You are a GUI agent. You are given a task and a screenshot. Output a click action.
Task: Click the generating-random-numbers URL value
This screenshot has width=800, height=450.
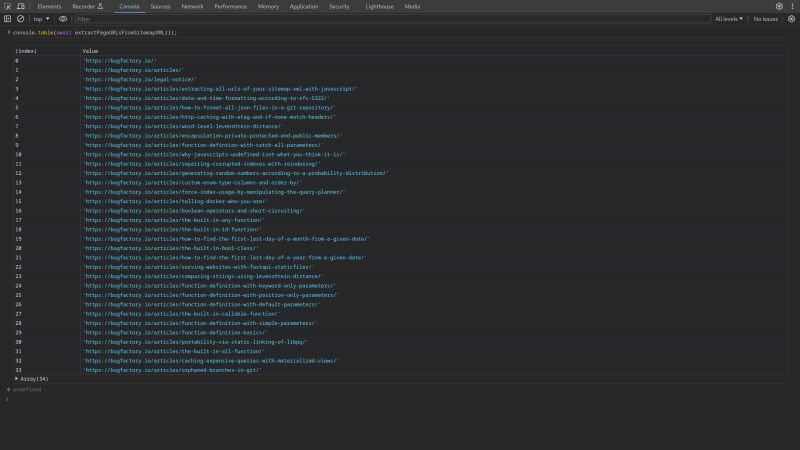point(236,173)
